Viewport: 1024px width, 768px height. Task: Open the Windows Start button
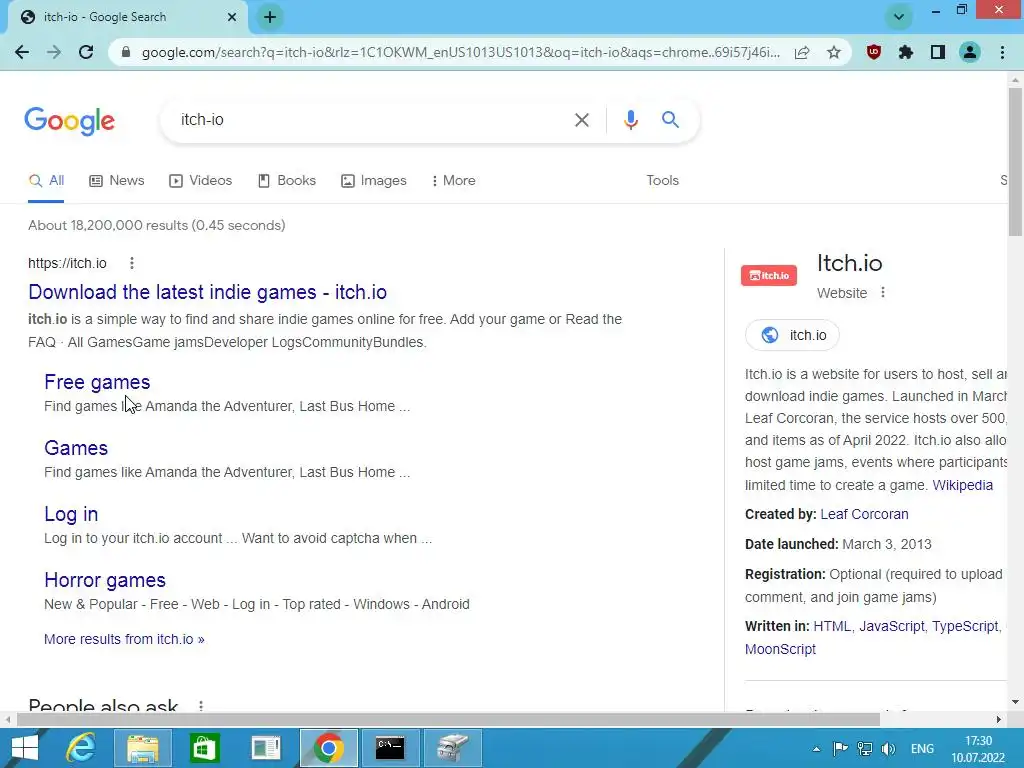coord(24,748)
